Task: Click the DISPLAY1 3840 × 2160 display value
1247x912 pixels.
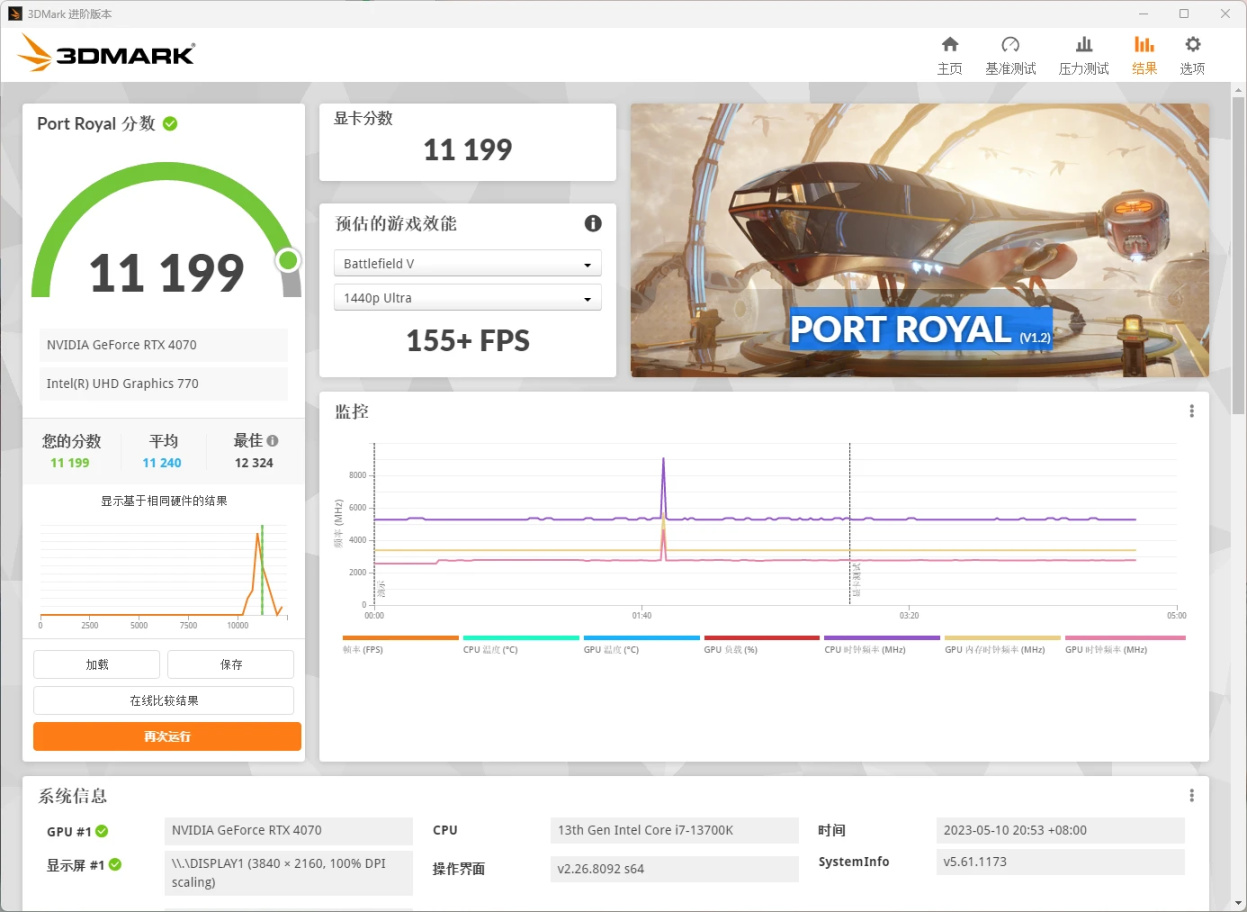Action: pyautogui.click(x=289, y=873)
